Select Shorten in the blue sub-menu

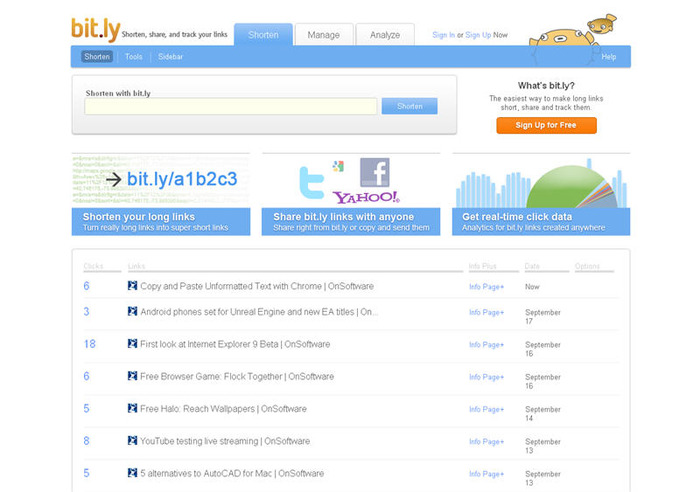(x=97, y=57)
